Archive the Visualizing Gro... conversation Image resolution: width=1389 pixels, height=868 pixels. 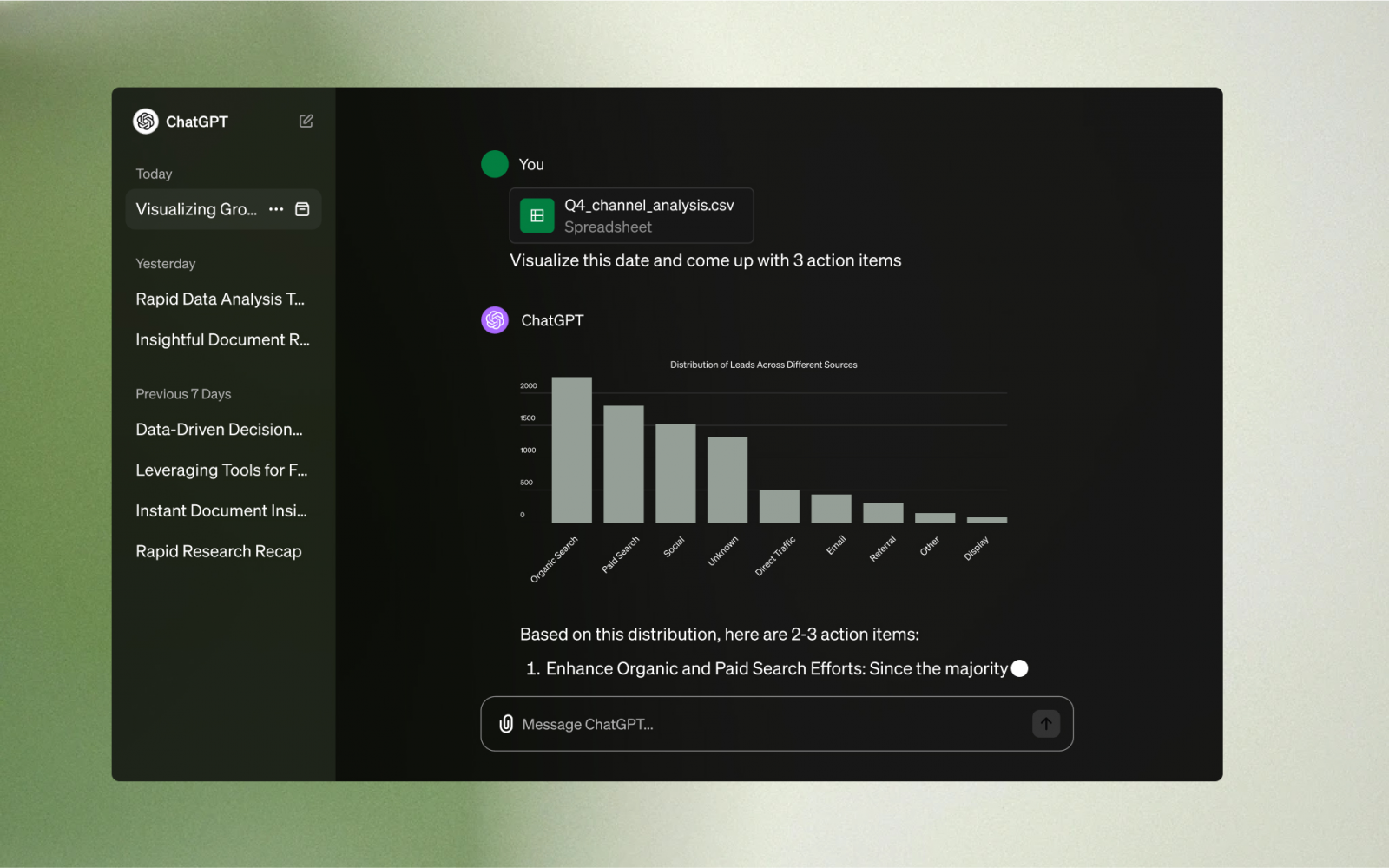[x=302, y=209]
